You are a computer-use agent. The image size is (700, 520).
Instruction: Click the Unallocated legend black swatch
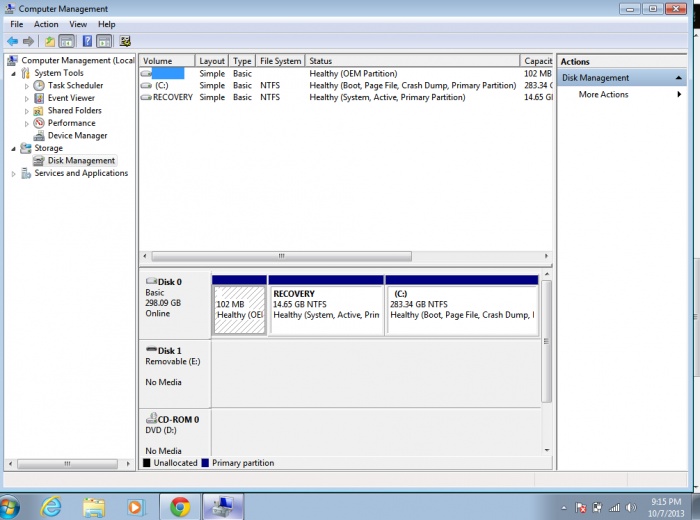[x=146, y=463]
